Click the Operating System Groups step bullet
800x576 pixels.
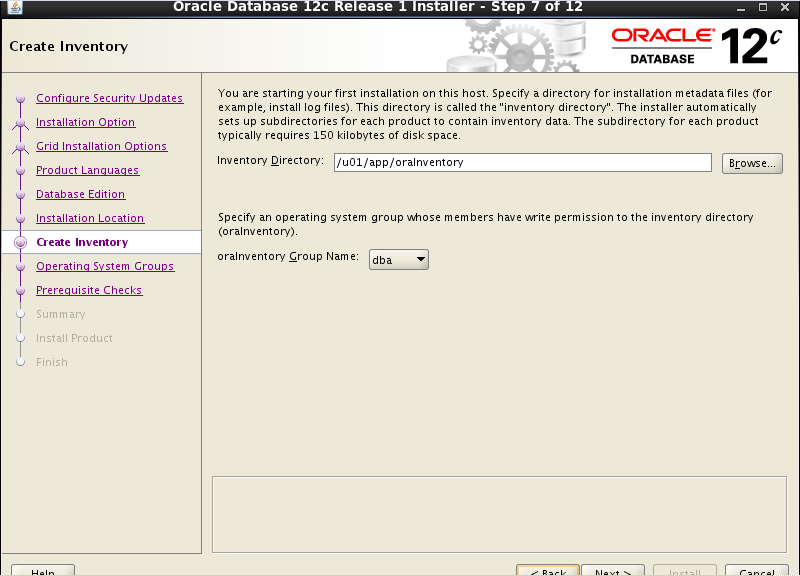click(20, 266)
